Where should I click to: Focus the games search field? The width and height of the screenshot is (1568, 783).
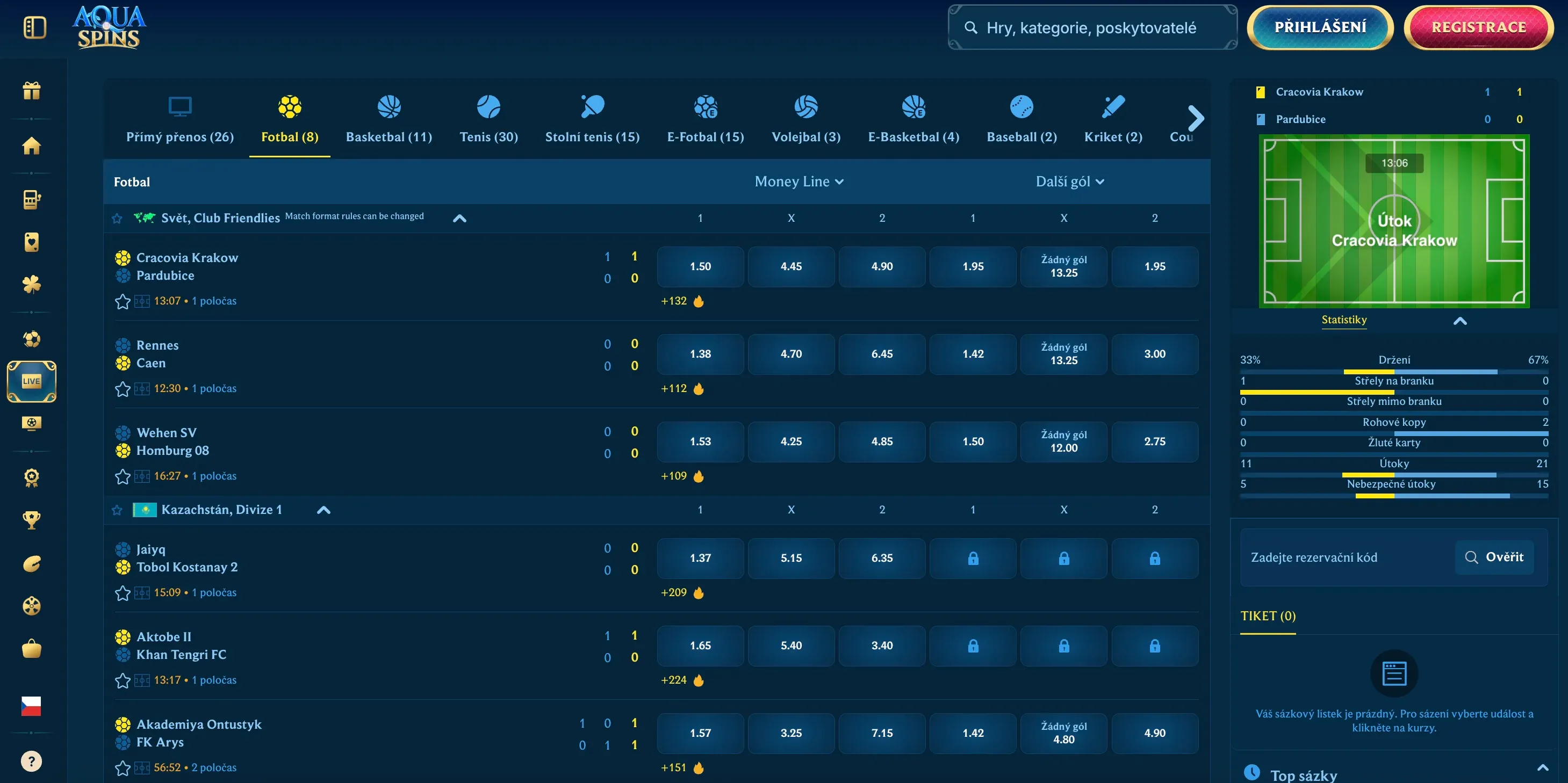[x=1092, y=27]
